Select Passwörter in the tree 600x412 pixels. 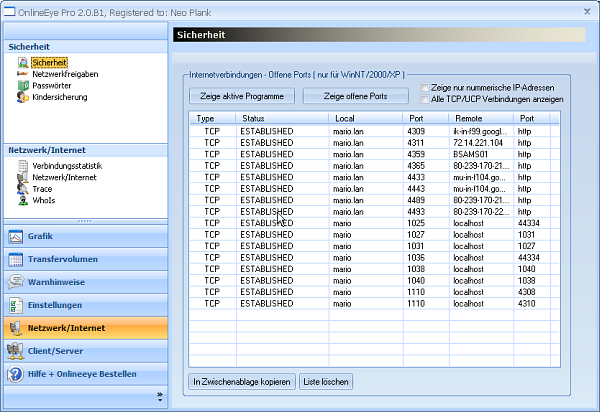point(52,85)
